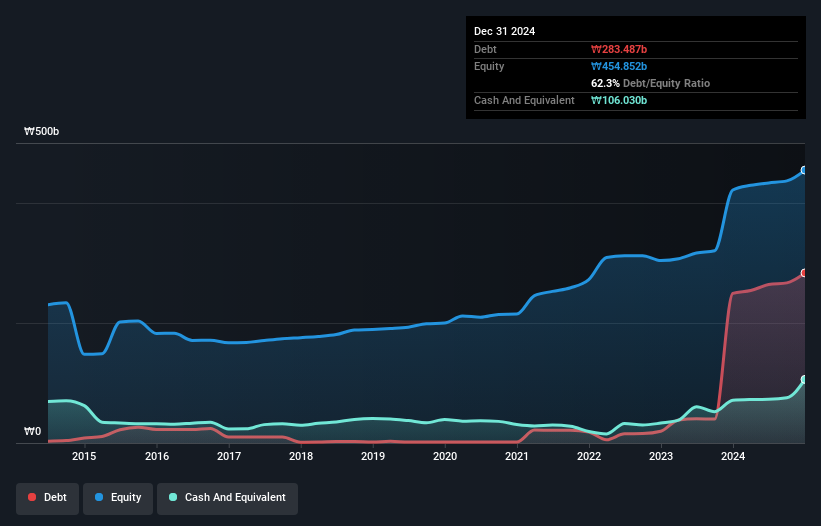Click the 2018 x-axis label

click(x=301, y=456)
